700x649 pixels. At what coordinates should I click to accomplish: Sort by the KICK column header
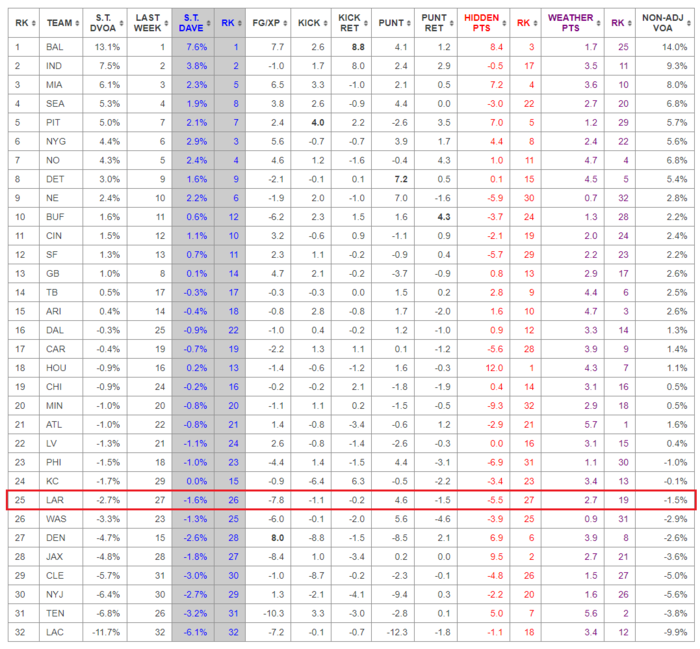tap(311, 23)
